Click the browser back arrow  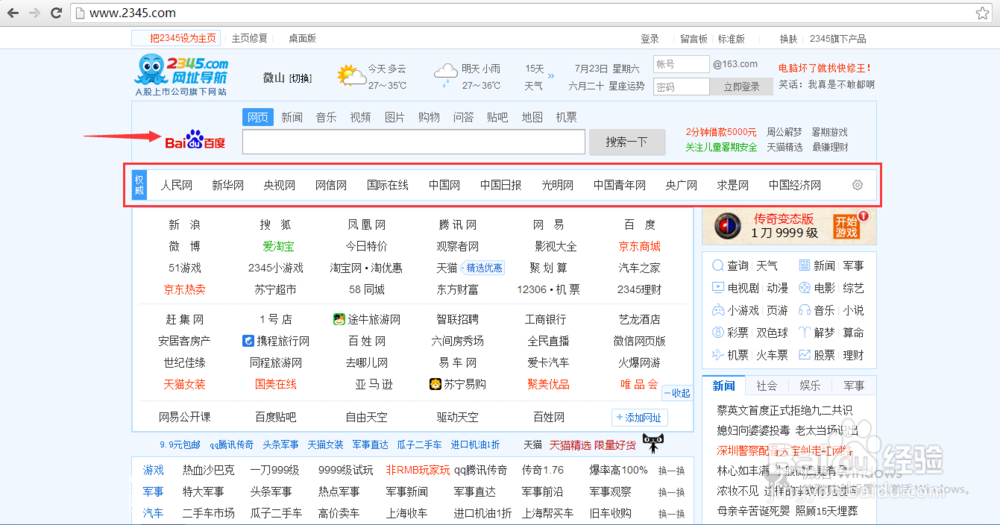click(x=13, y=13)
